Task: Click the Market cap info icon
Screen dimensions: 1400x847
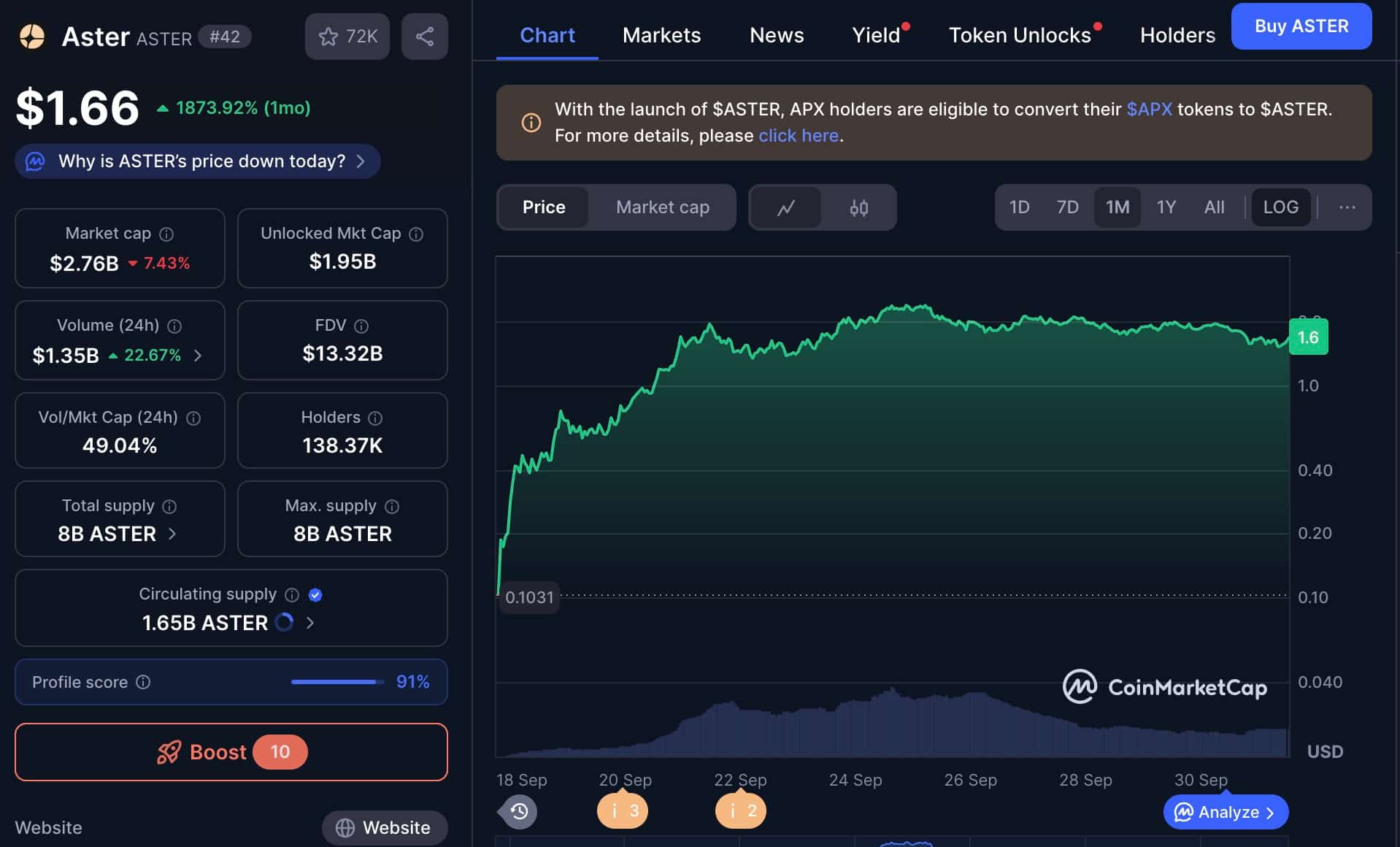Action: click(x=166, y=234)
